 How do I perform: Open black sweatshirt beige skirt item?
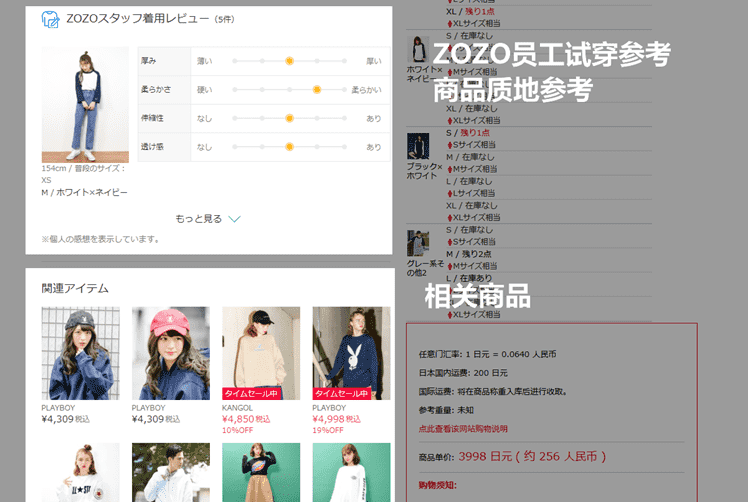pyautogui.click(x=261, y=472)
